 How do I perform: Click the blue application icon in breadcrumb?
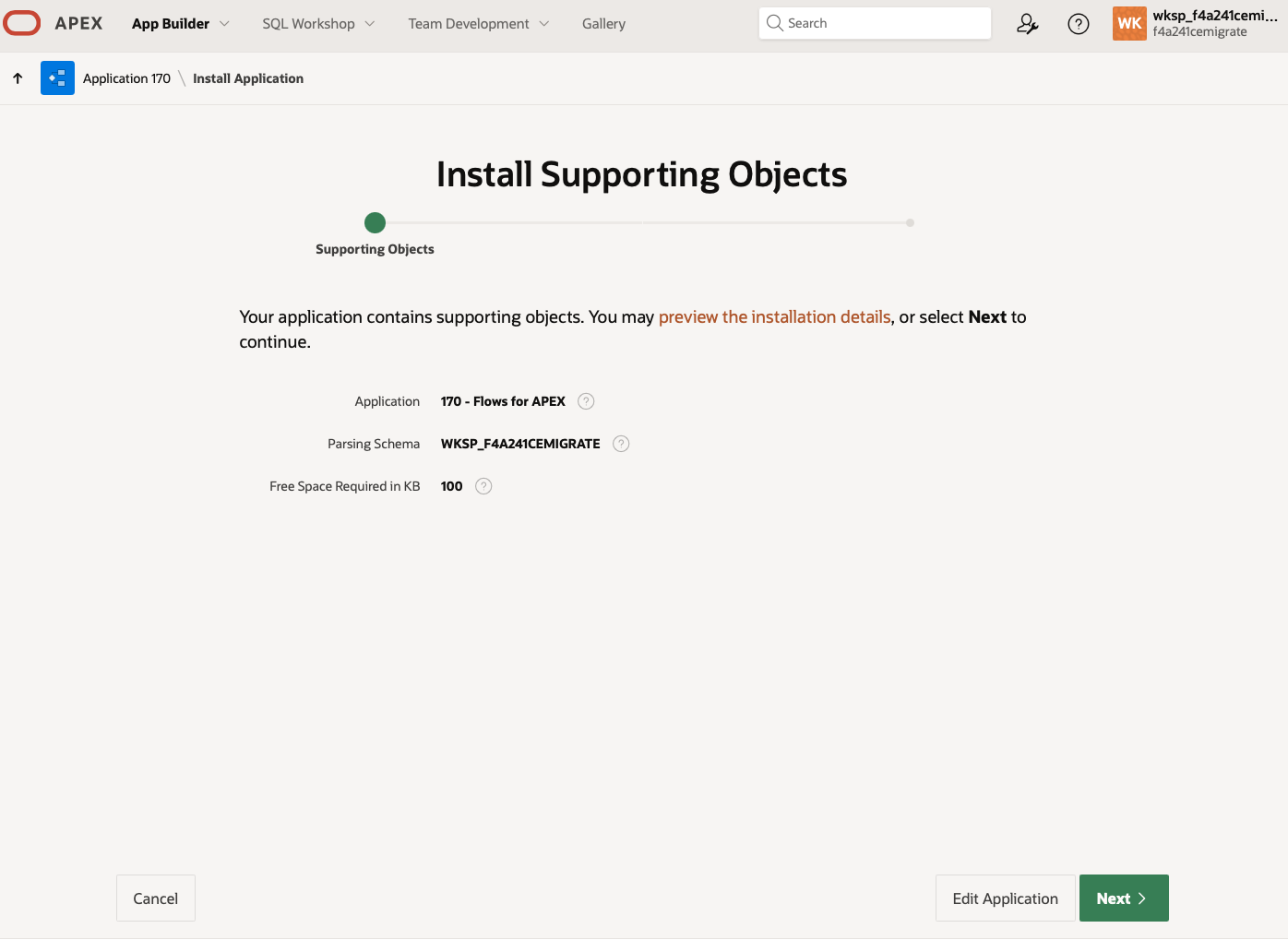click(57, 77)
